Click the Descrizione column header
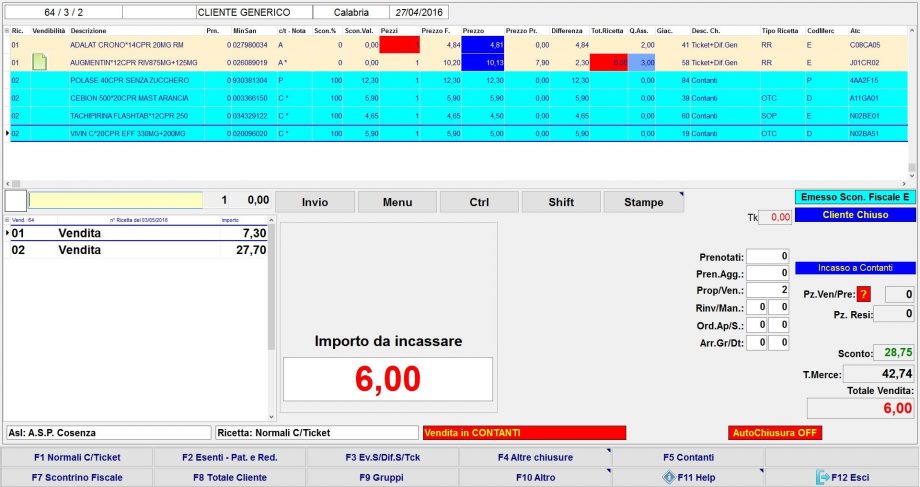 (89, 31)
